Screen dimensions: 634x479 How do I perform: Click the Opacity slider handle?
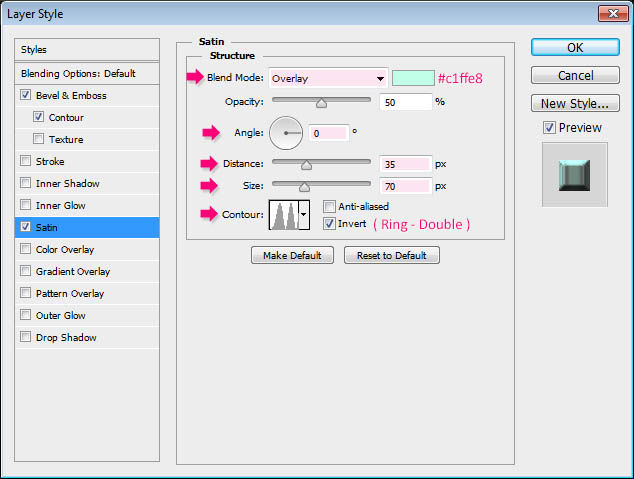[322, 102]
